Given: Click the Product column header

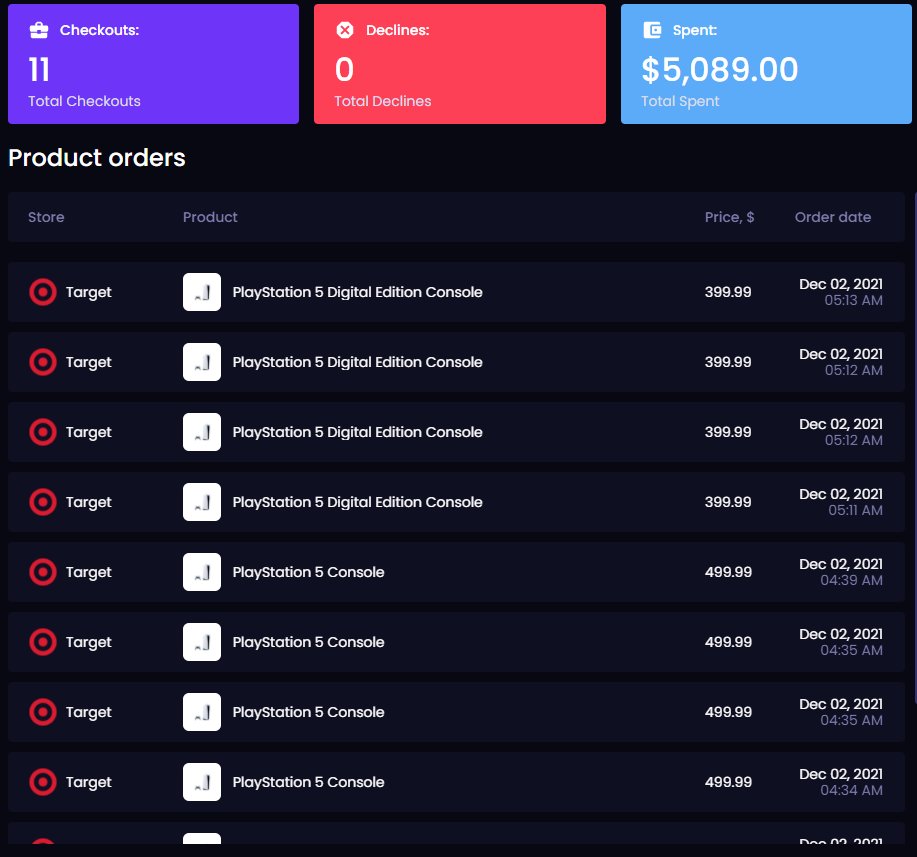Looking at the screenshot, I should point(210,217).
